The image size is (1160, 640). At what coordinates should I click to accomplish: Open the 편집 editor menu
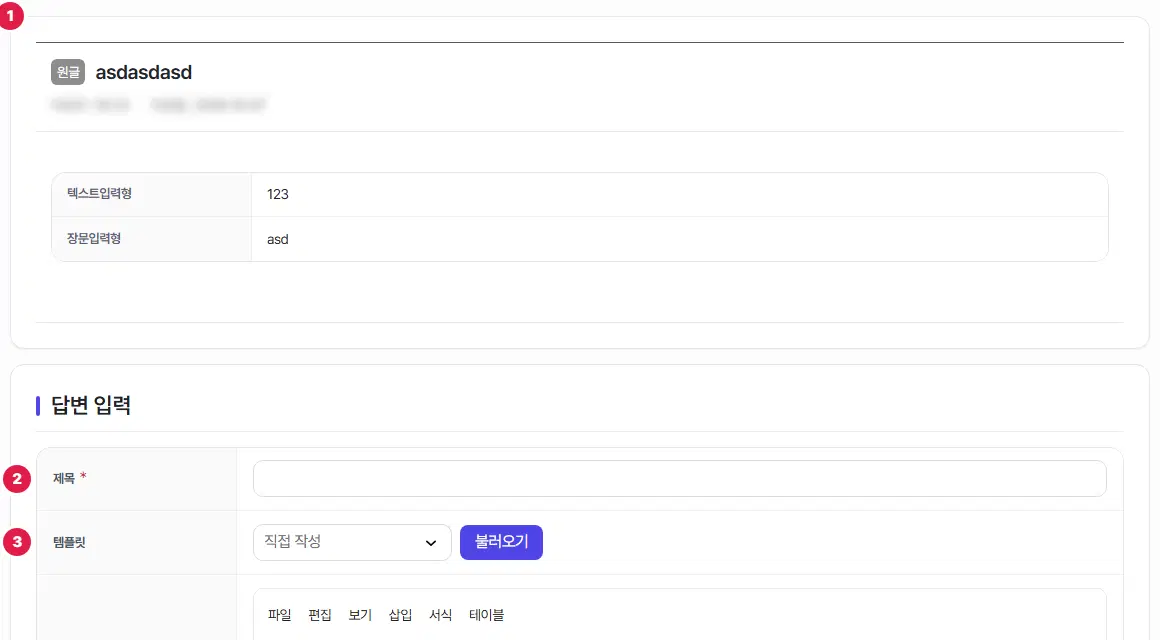click(x=320, y=615)
